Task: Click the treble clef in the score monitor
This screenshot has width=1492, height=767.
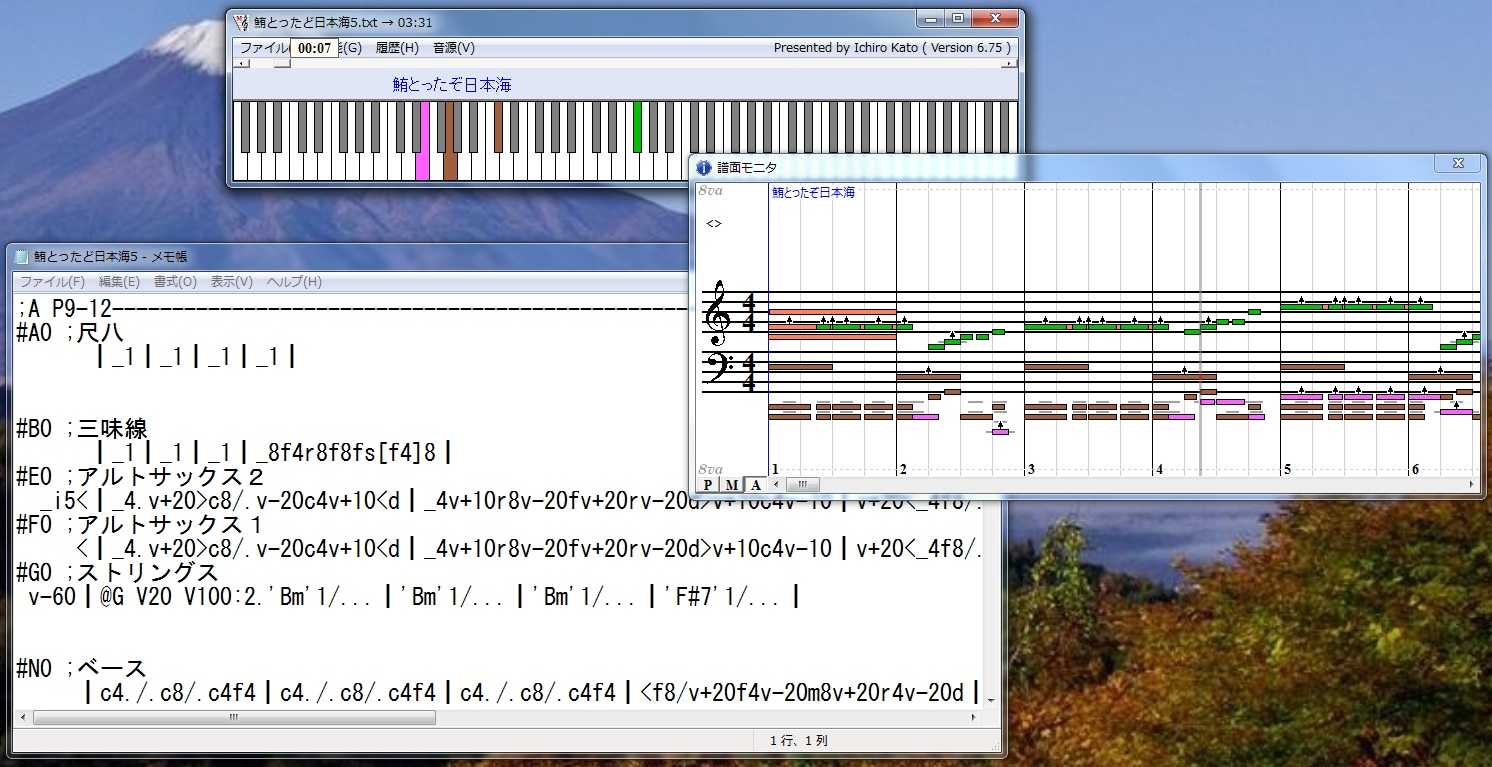Action: [x=716, y=315]
